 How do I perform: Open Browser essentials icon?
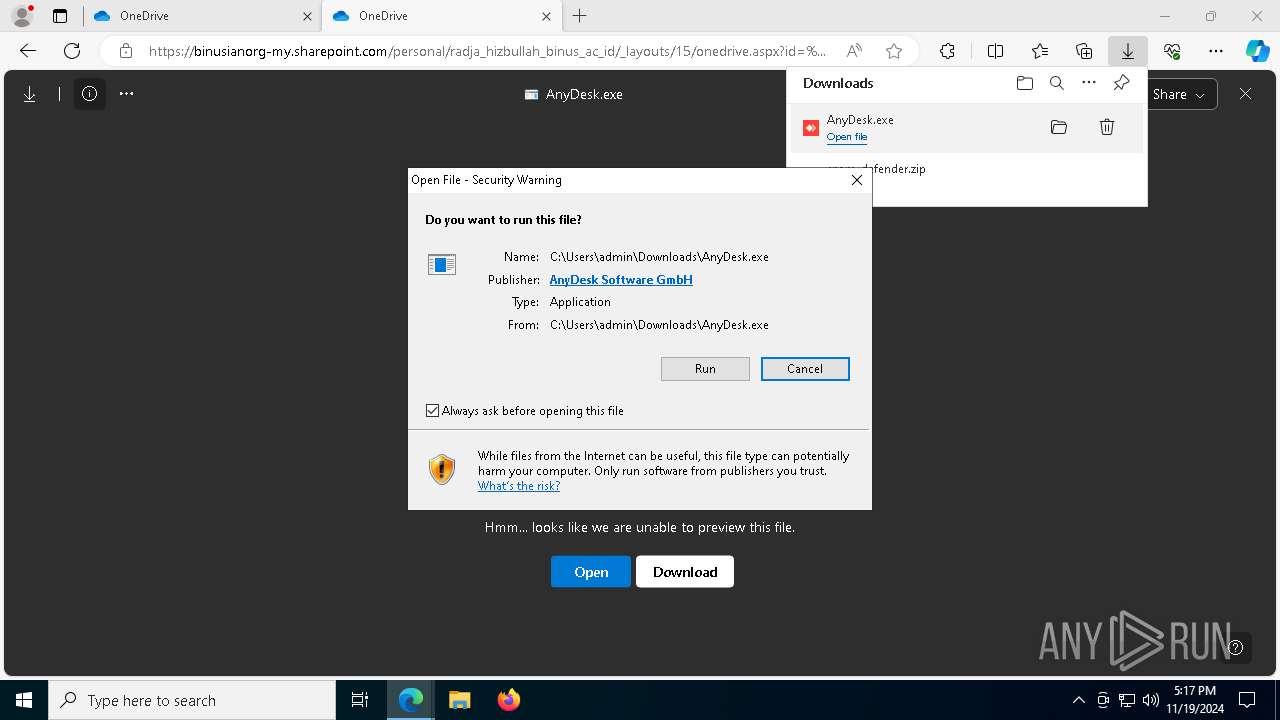pyautogui.click(x=1172, y=51)
